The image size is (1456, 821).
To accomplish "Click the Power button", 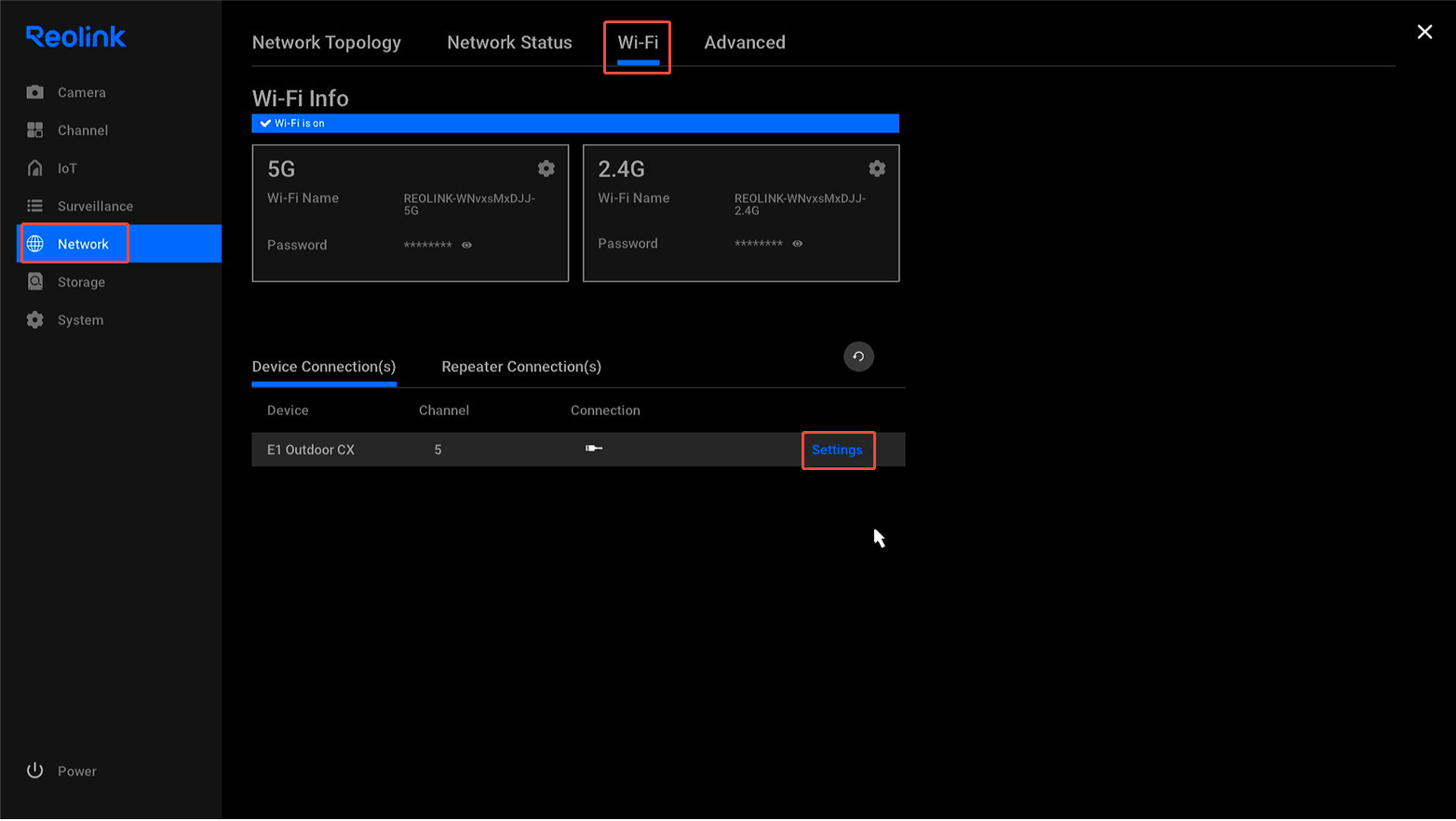I will (x=61, y=771).
